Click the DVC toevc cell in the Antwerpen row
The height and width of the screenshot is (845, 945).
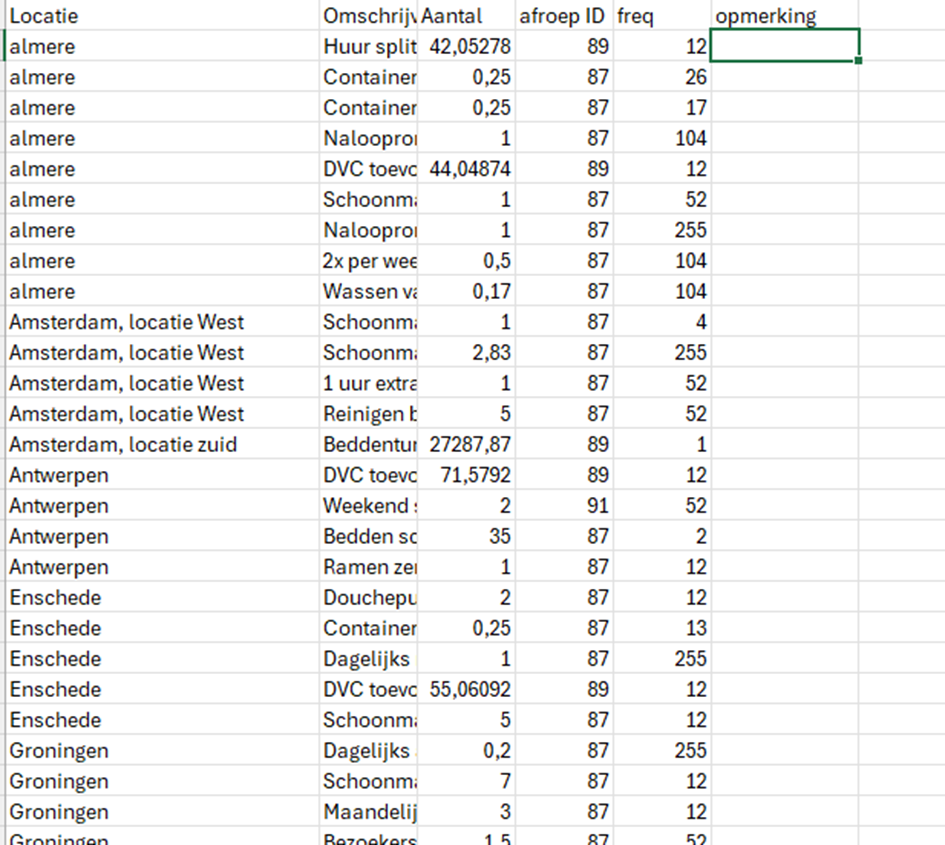point(368,475)
